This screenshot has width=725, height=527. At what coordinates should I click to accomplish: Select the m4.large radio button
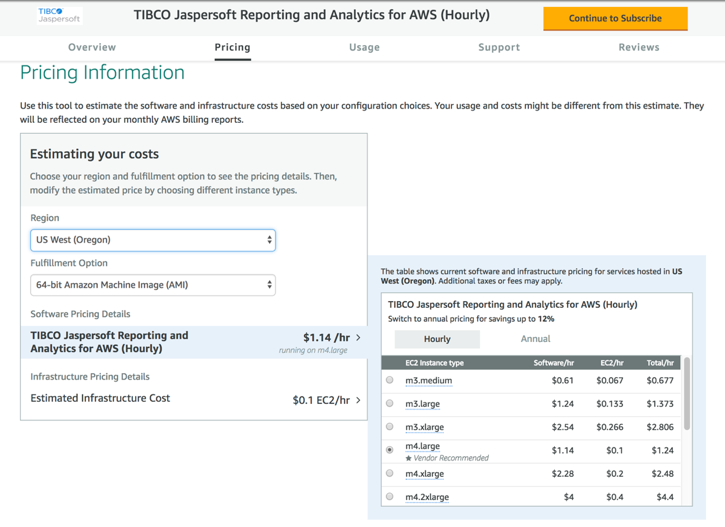coord(390,449)
